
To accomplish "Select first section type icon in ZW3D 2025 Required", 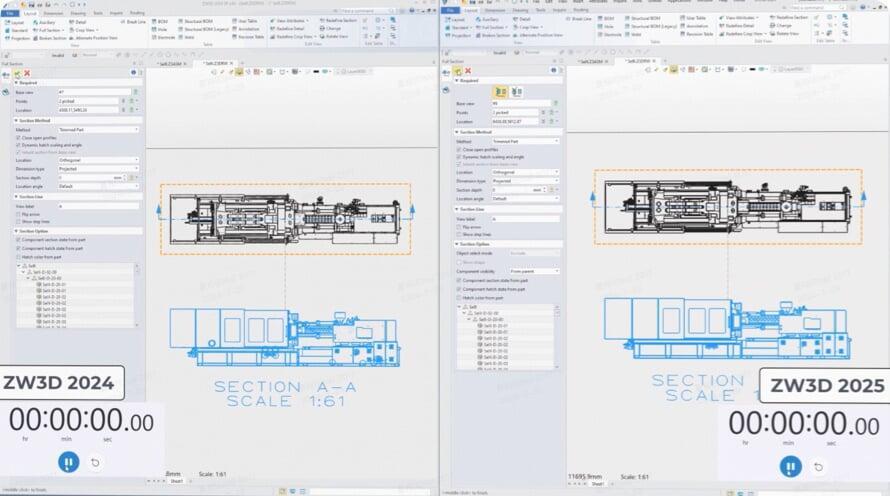I will point(501,91).
